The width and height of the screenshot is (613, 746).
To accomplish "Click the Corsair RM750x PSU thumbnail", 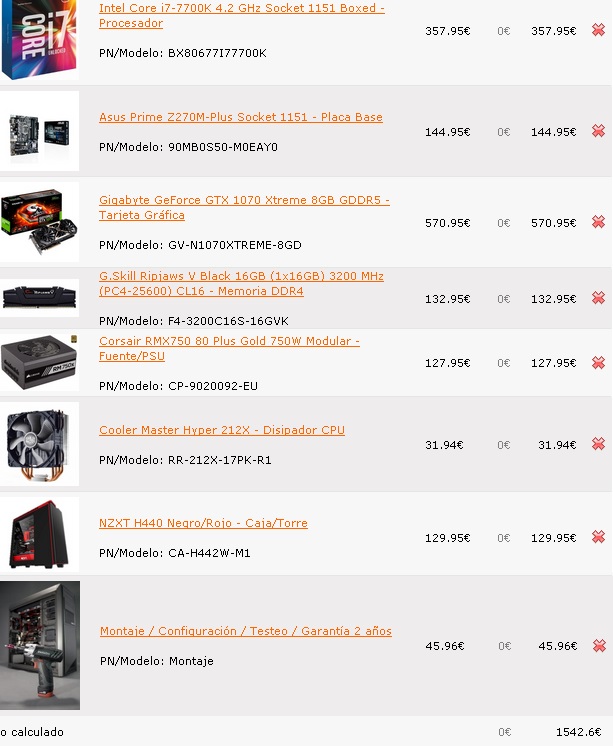I will click(x=39, y=362).
